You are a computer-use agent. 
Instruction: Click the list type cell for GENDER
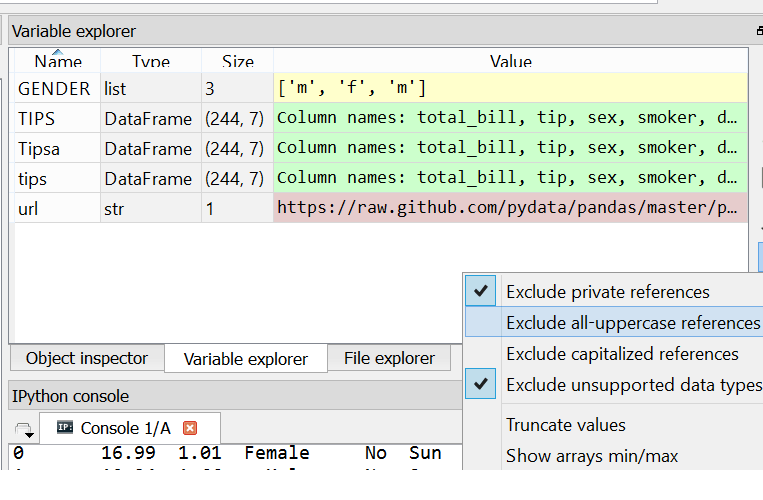pos(151,89)
